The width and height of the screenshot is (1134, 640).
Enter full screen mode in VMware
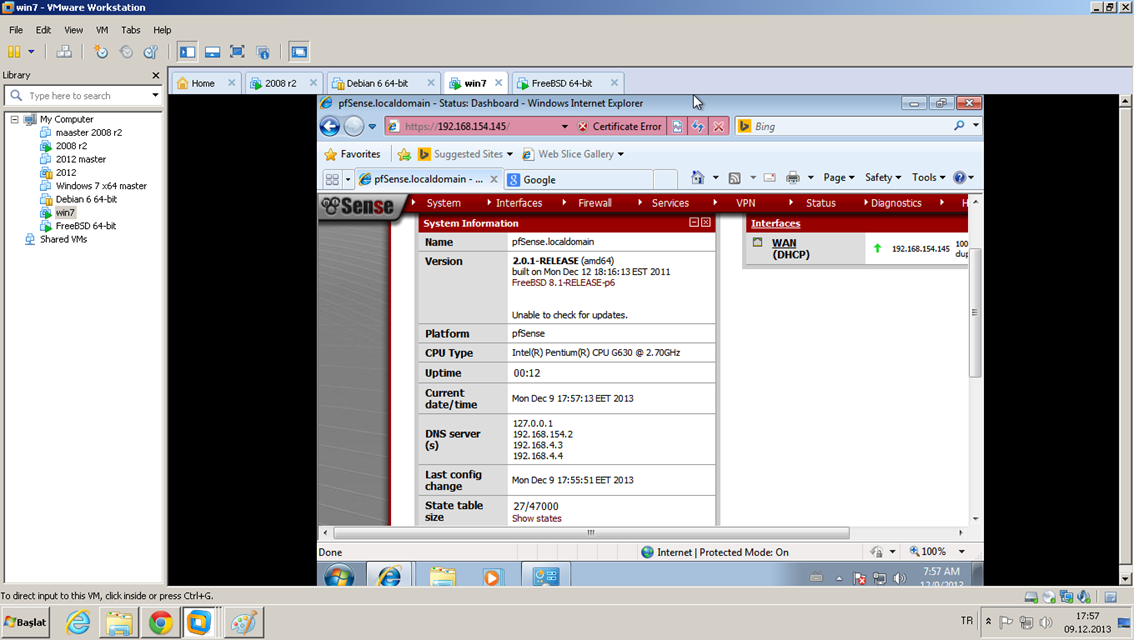pos(237,52)
